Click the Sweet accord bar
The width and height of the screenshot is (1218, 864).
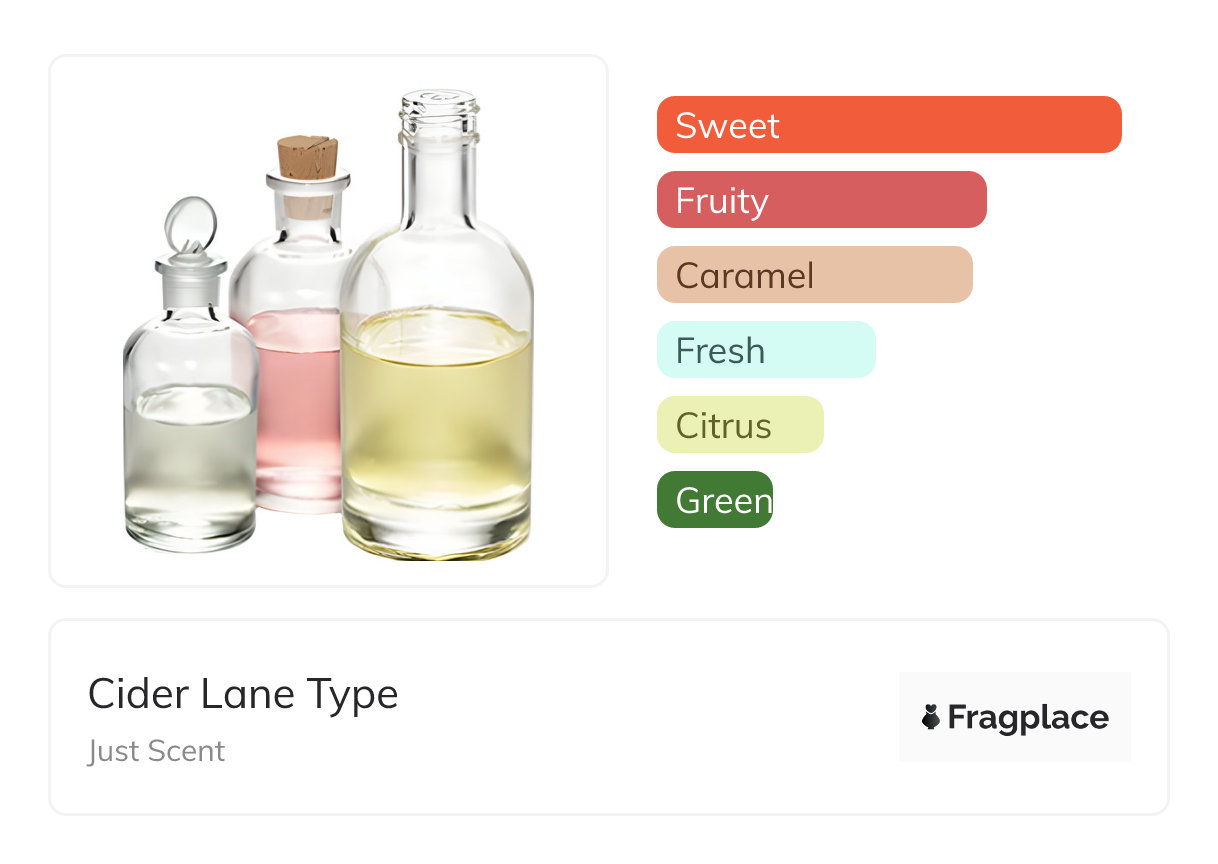point(888,125)
